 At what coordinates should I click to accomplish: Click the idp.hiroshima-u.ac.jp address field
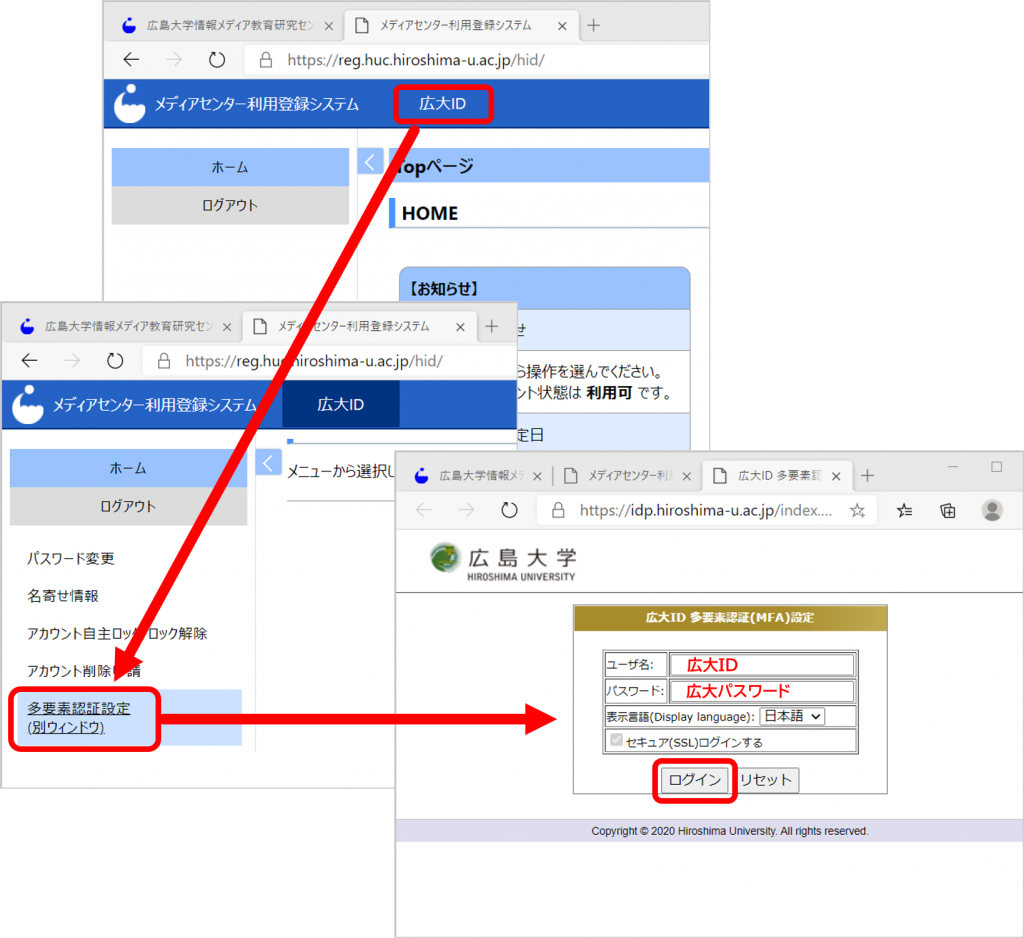pos(705,511)
